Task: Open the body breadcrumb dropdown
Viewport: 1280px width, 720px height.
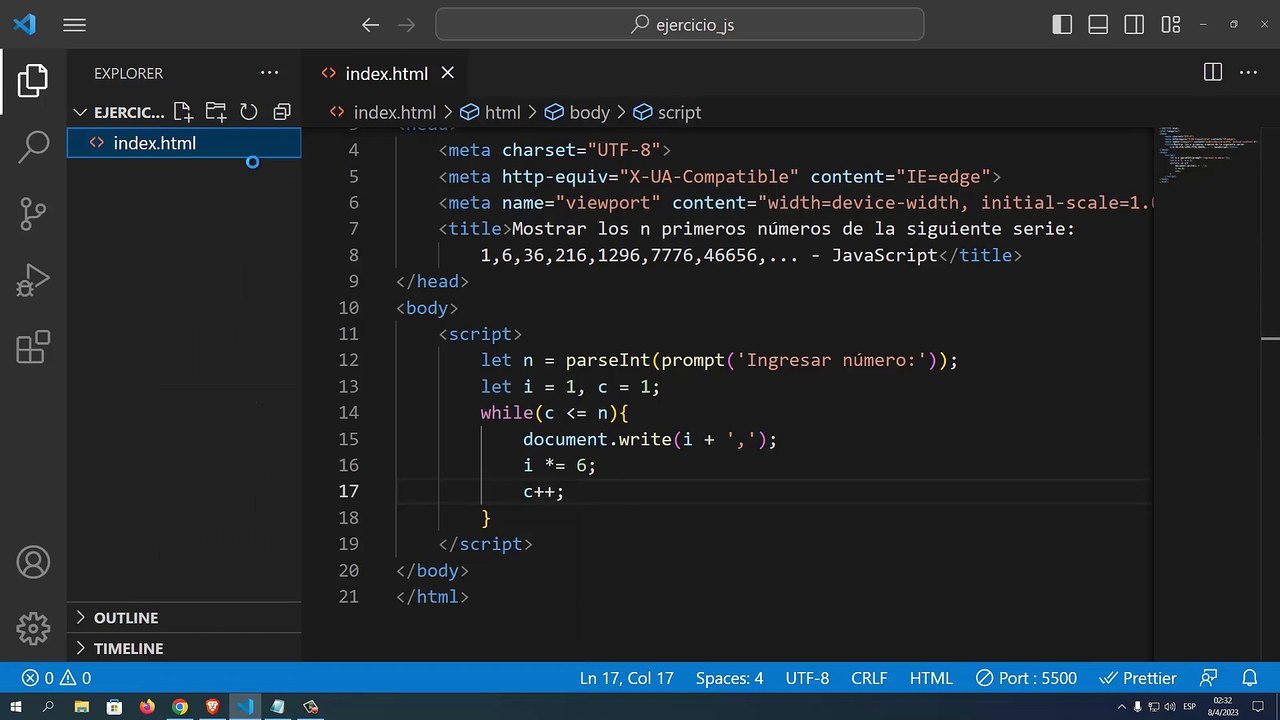Action: tap(577, 112)
